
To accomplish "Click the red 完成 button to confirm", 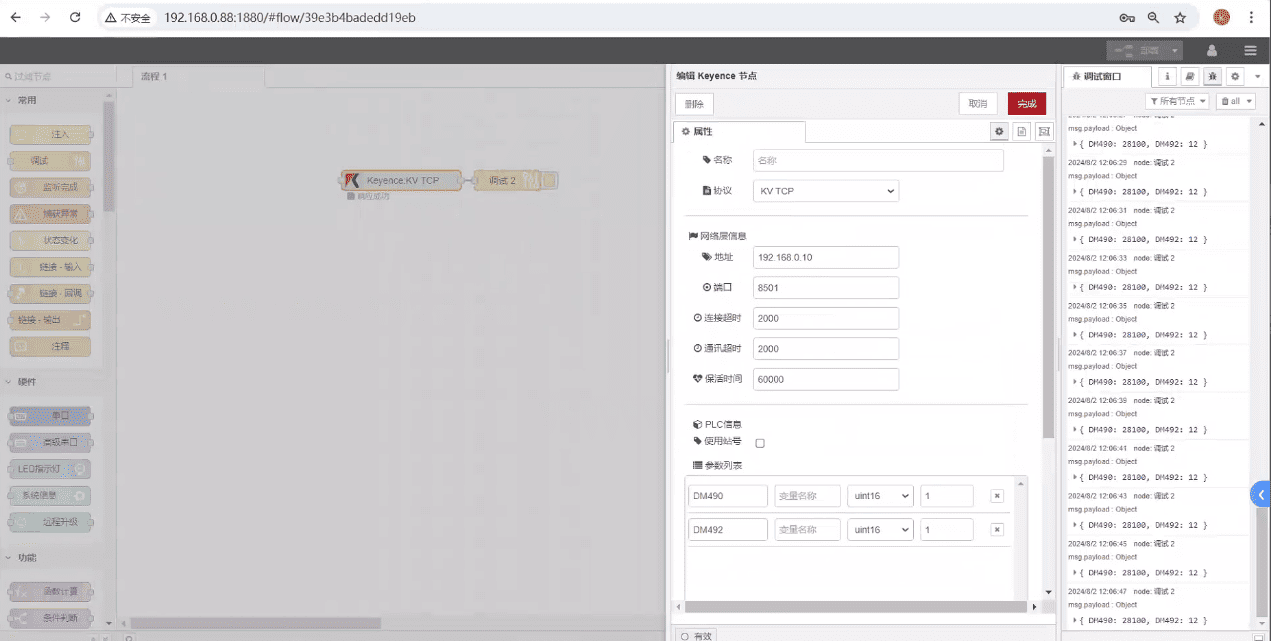I will tap(1026, 103).
